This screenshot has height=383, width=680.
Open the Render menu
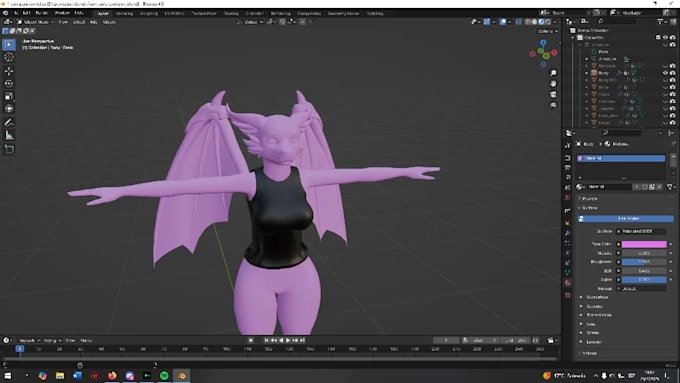pos(42,13)
